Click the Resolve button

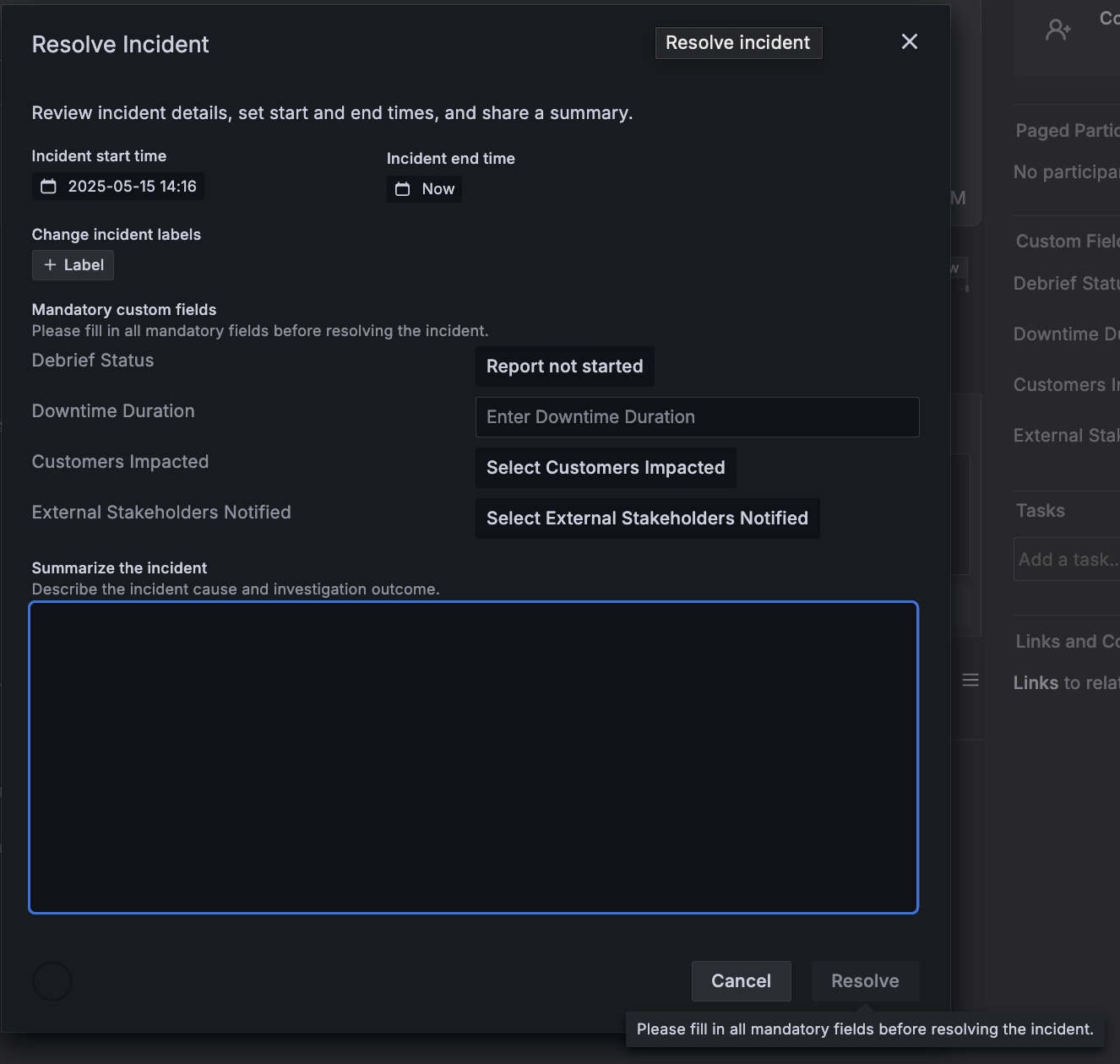tap(865, 980)
